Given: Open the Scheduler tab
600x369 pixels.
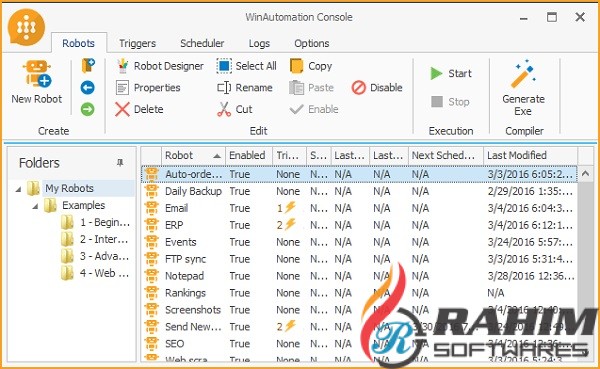Looking at the screenshot, I should 202,43.
